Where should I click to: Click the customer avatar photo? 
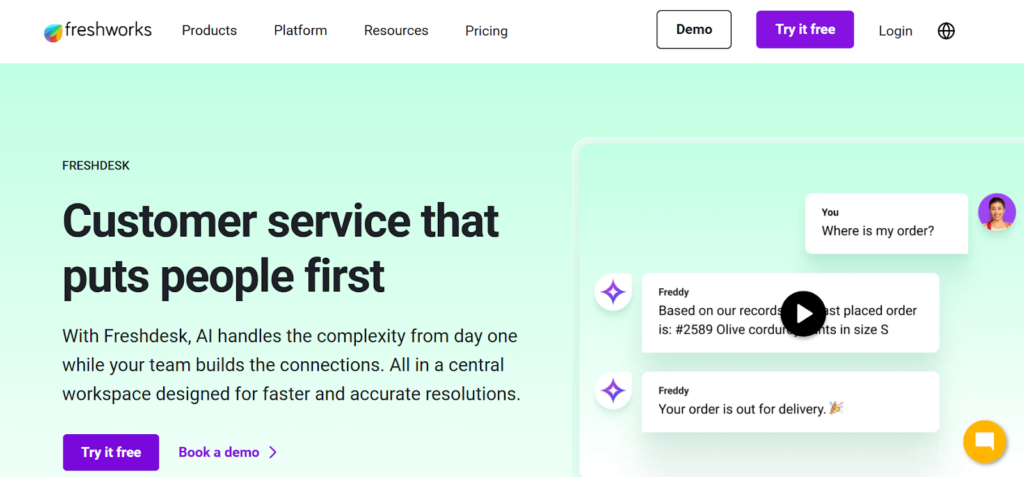click(996, 212)
